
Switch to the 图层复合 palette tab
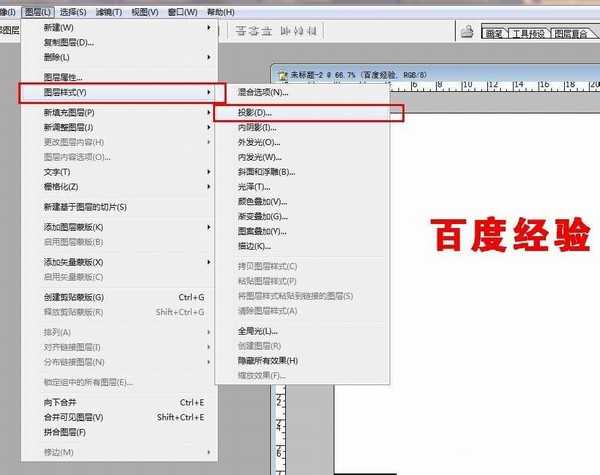[x=571, y=34]
